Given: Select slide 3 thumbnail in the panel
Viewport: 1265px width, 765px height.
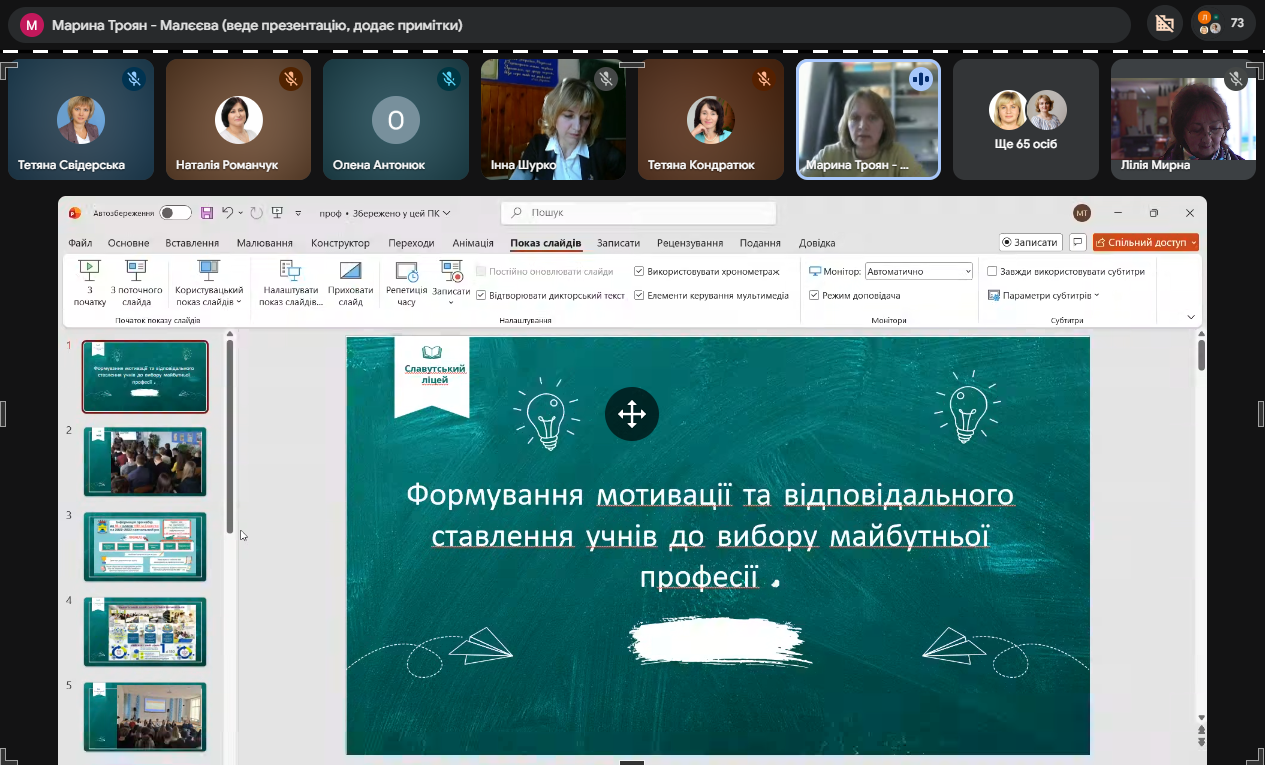Looking at the screenshot, I should tap(145, 546).
